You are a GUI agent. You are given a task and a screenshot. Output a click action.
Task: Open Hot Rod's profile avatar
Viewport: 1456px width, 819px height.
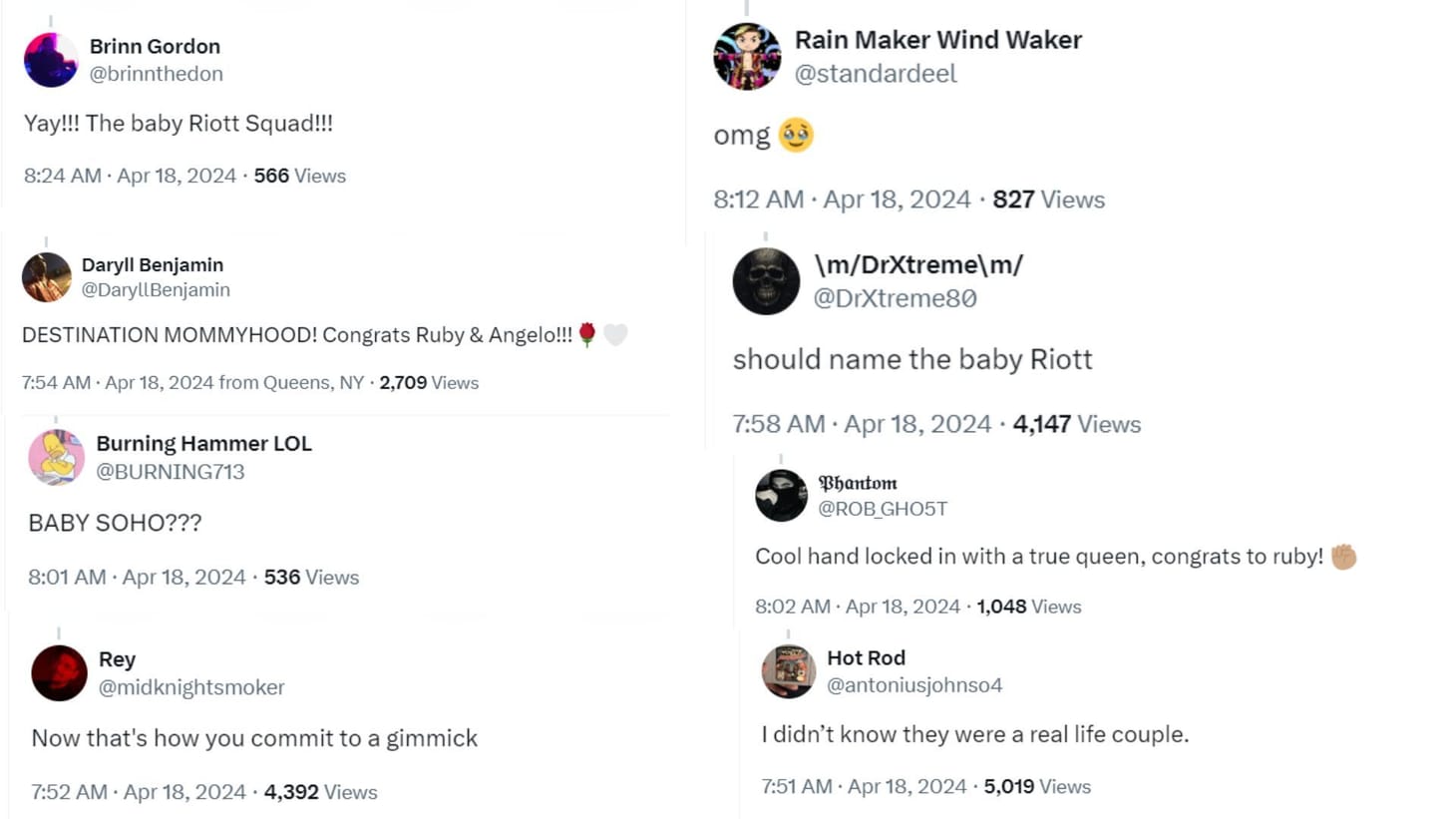(x=789, y=670)
